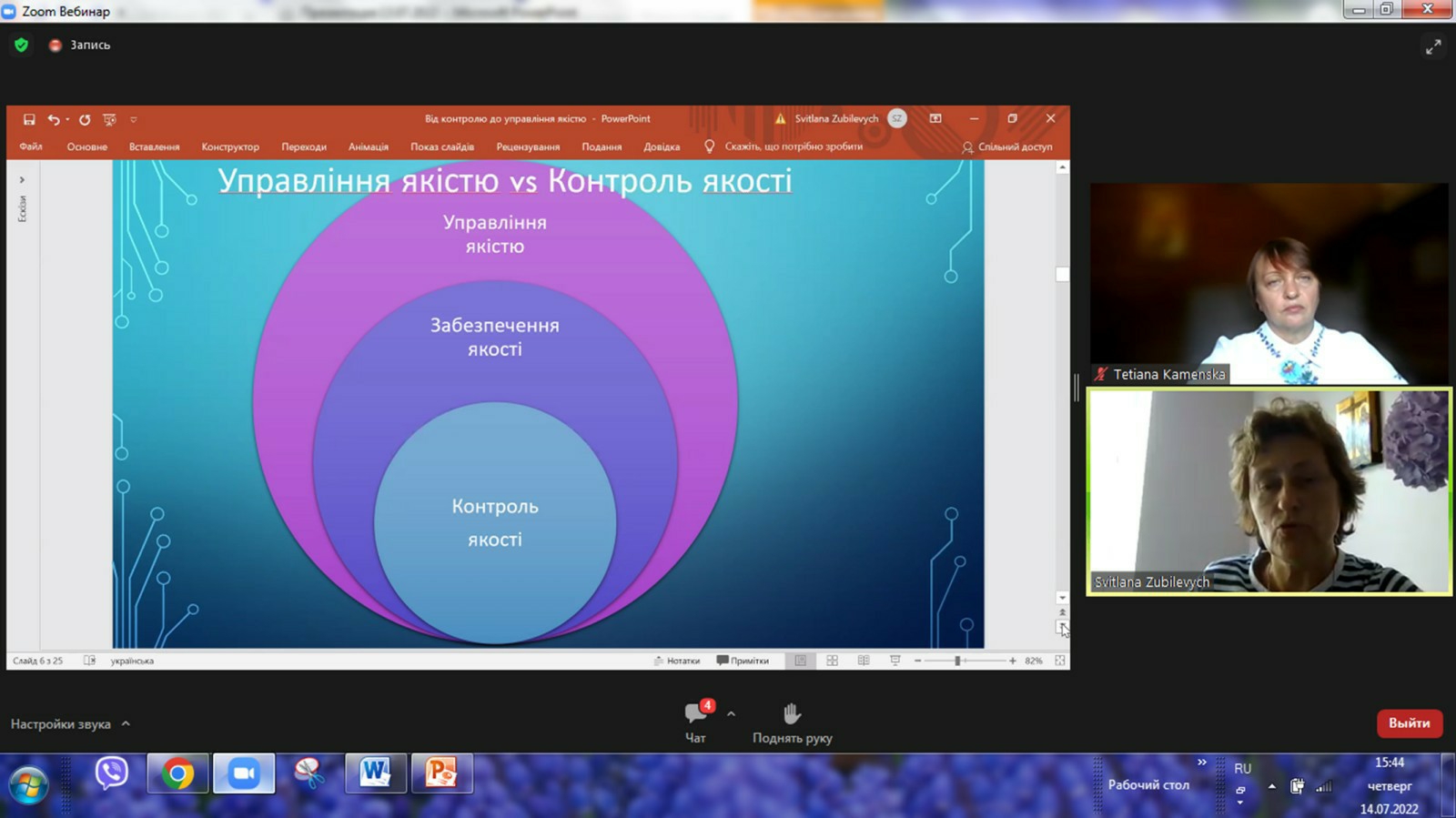Click the green encryption shield icon
Viewport: 1456px width, 818px height.
pyautogui.click(x=22, y=45)
